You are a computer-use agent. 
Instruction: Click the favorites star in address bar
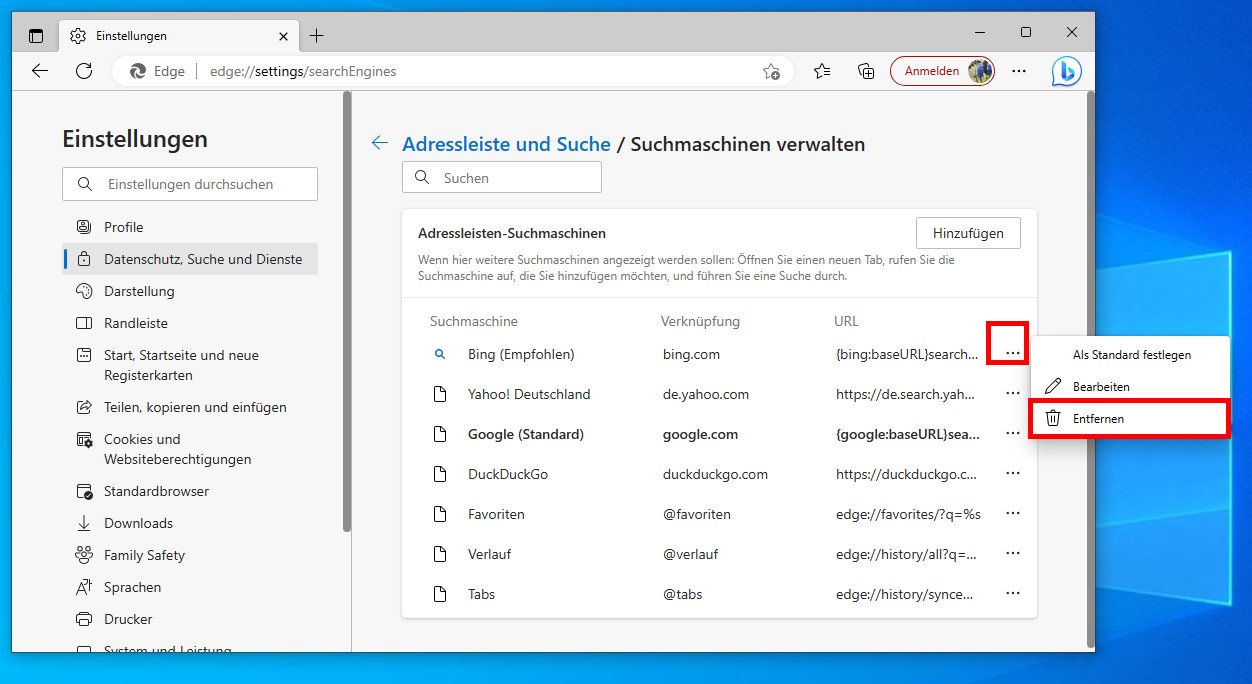tap(771, 71)
